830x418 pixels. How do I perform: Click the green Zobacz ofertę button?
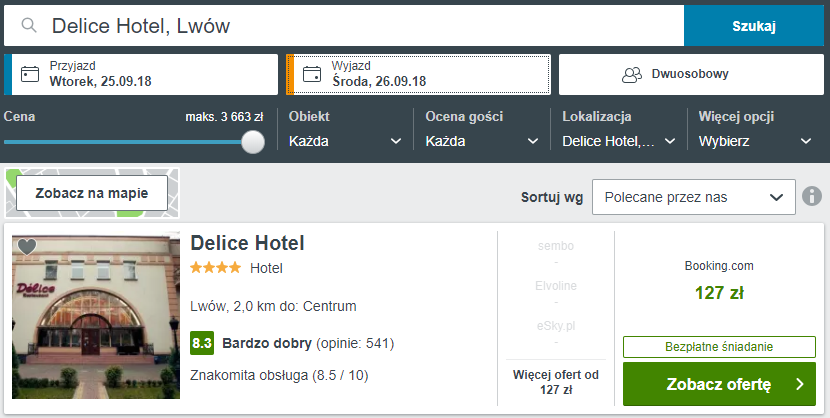pyautogui.click(x=719, y=384)
